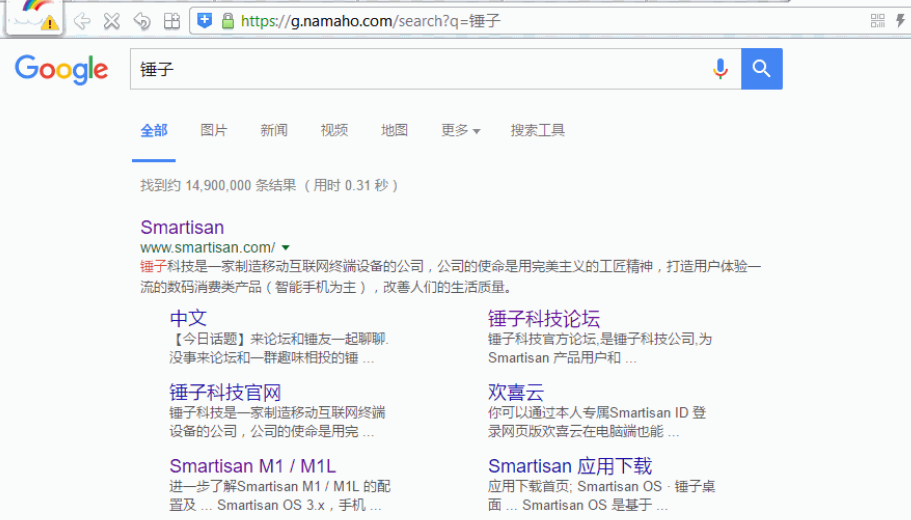Click the www.smartisan.com/ green URL

pos(207,248)
